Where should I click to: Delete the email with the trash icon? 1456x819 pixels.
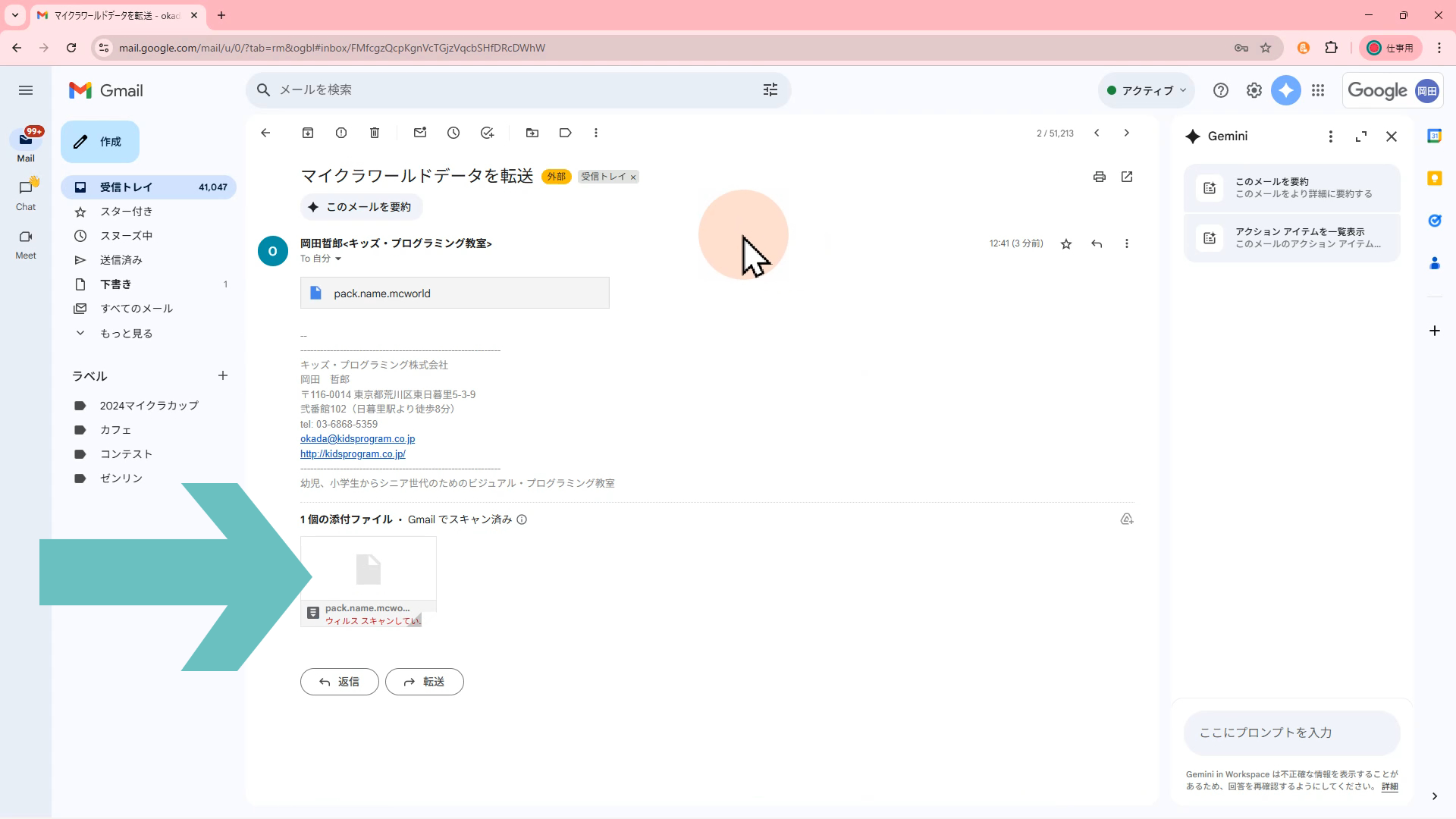(375, 133)
